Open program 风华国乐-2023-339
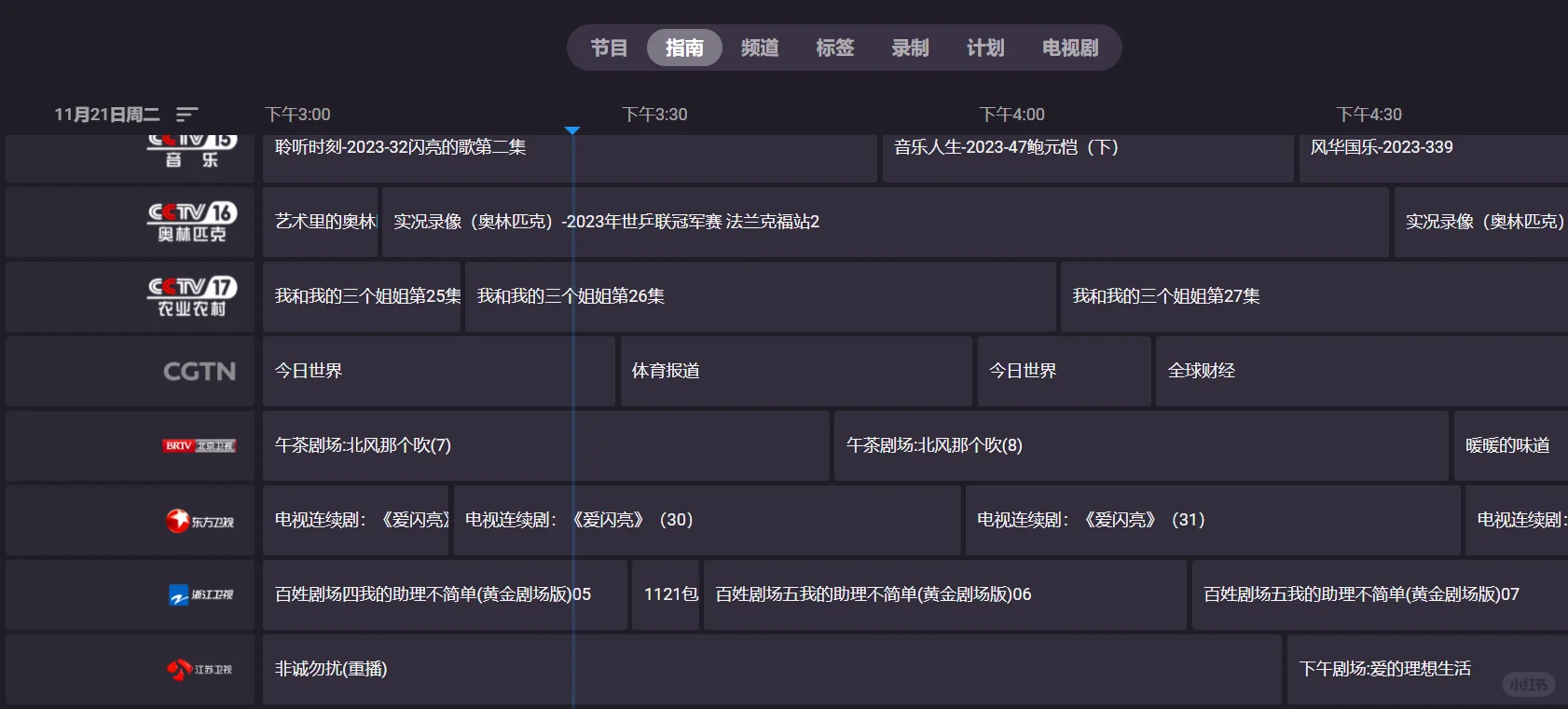 (1433, 158)
